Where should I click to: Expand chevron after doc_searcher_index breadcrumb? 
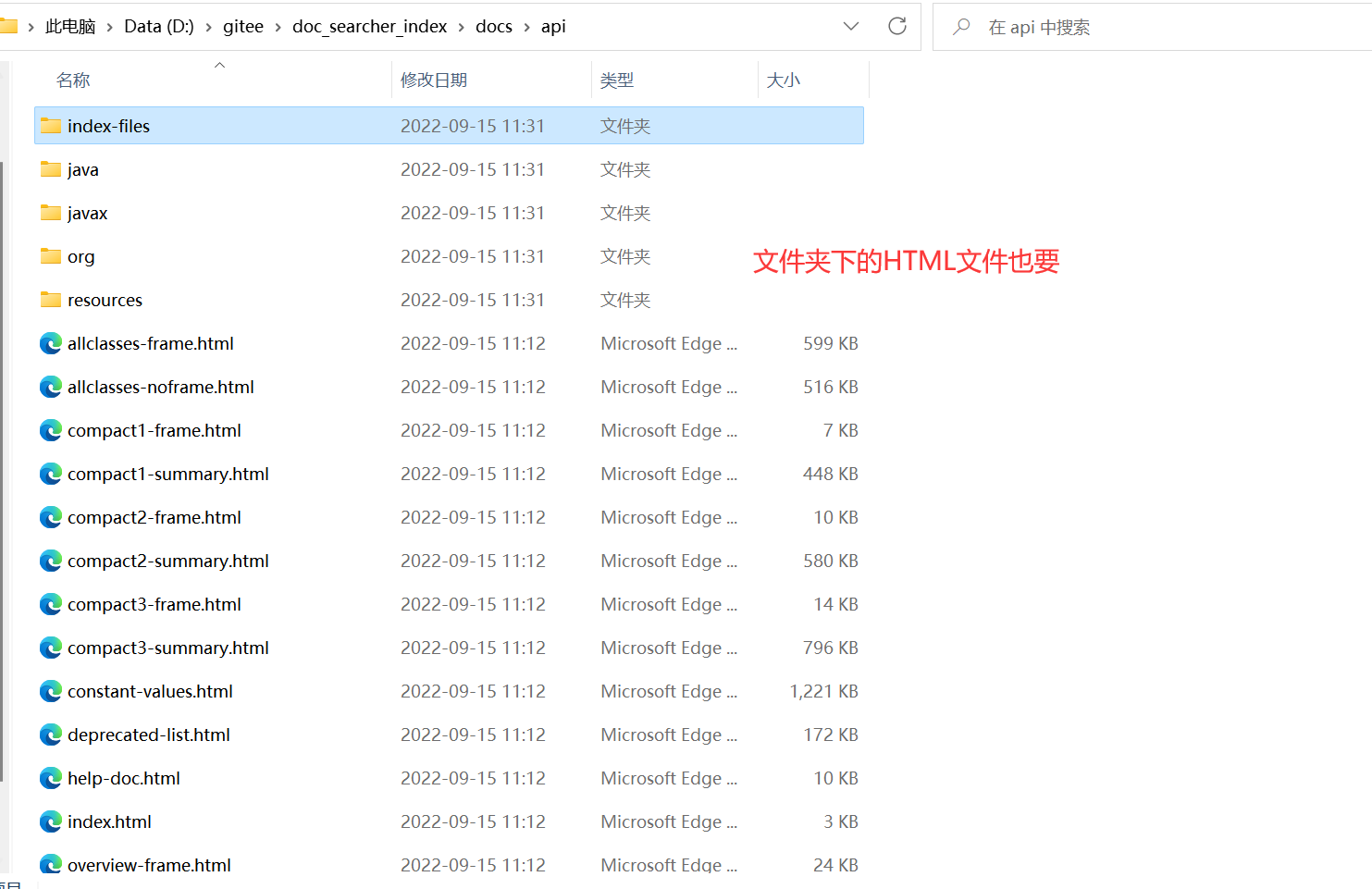pyautogui.click(x=461, y=27)
